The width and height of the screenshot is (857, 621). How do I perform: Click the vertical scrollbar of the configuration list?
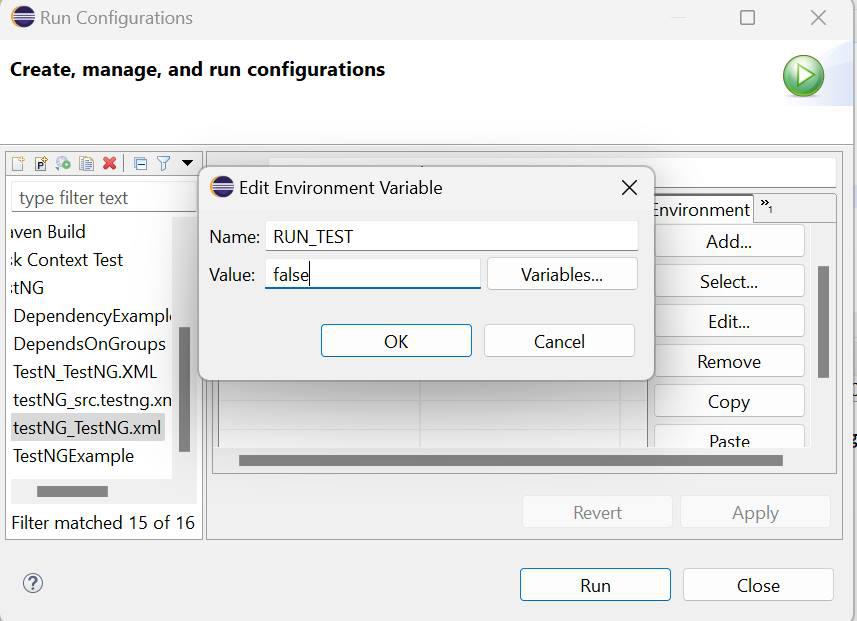(x=184, y=390)
